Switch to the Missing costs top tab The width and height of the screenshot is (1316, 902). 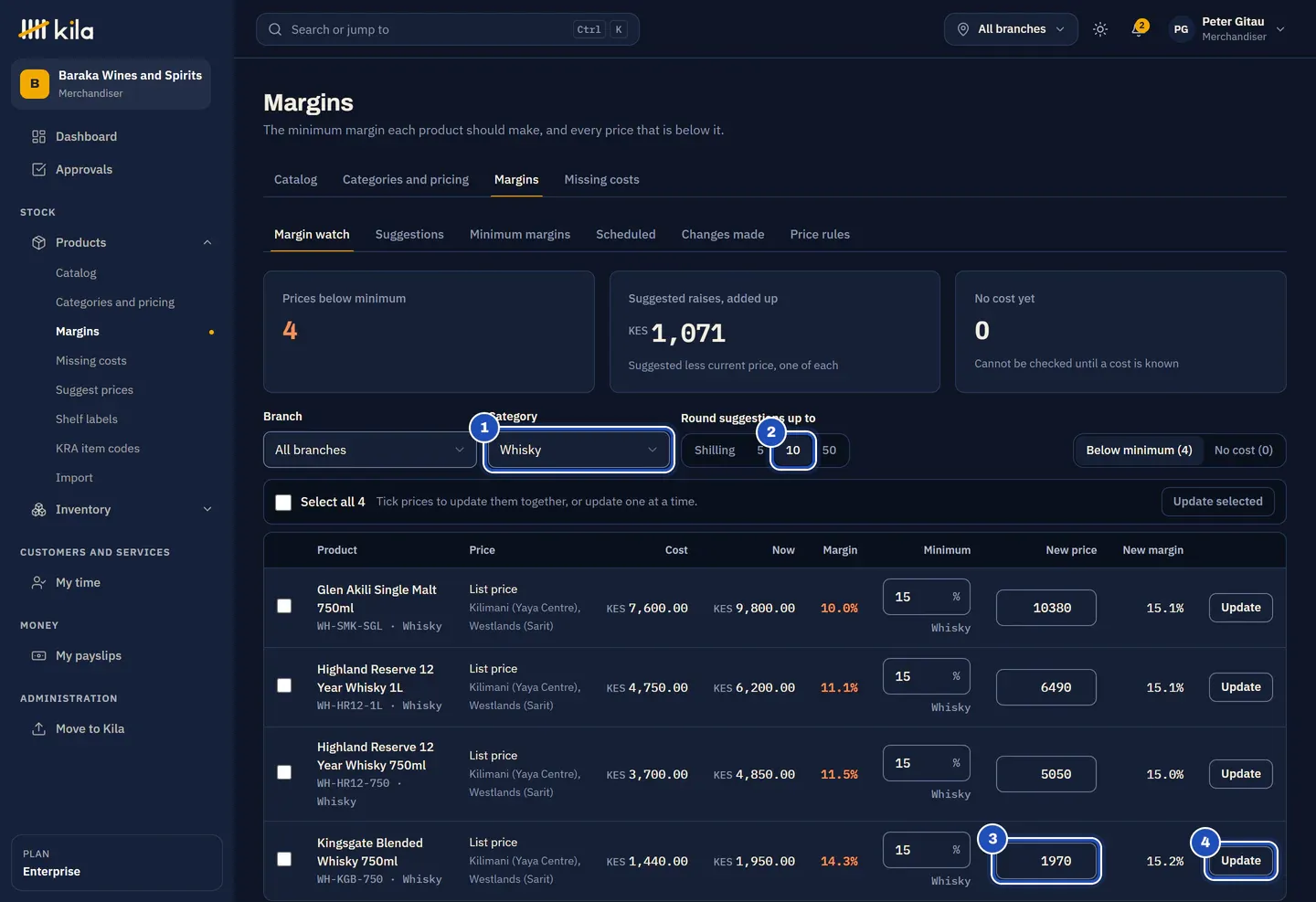click(601, 179)
